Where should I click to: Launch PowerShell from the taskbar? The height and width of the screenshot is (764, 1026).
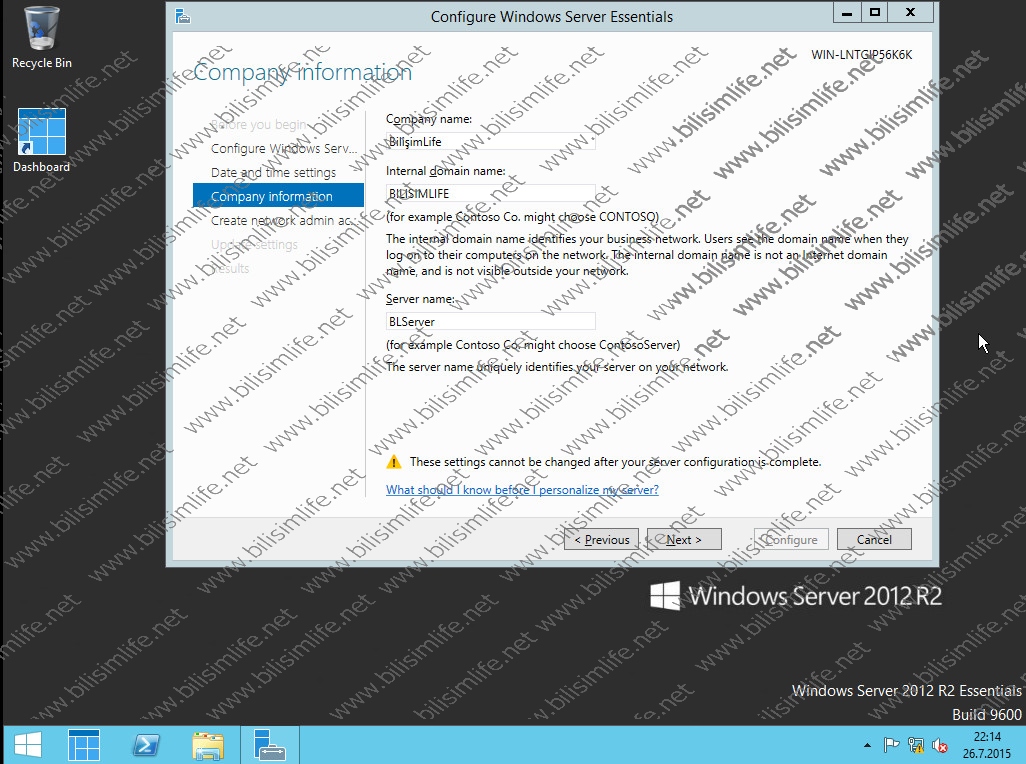(145, 744)
